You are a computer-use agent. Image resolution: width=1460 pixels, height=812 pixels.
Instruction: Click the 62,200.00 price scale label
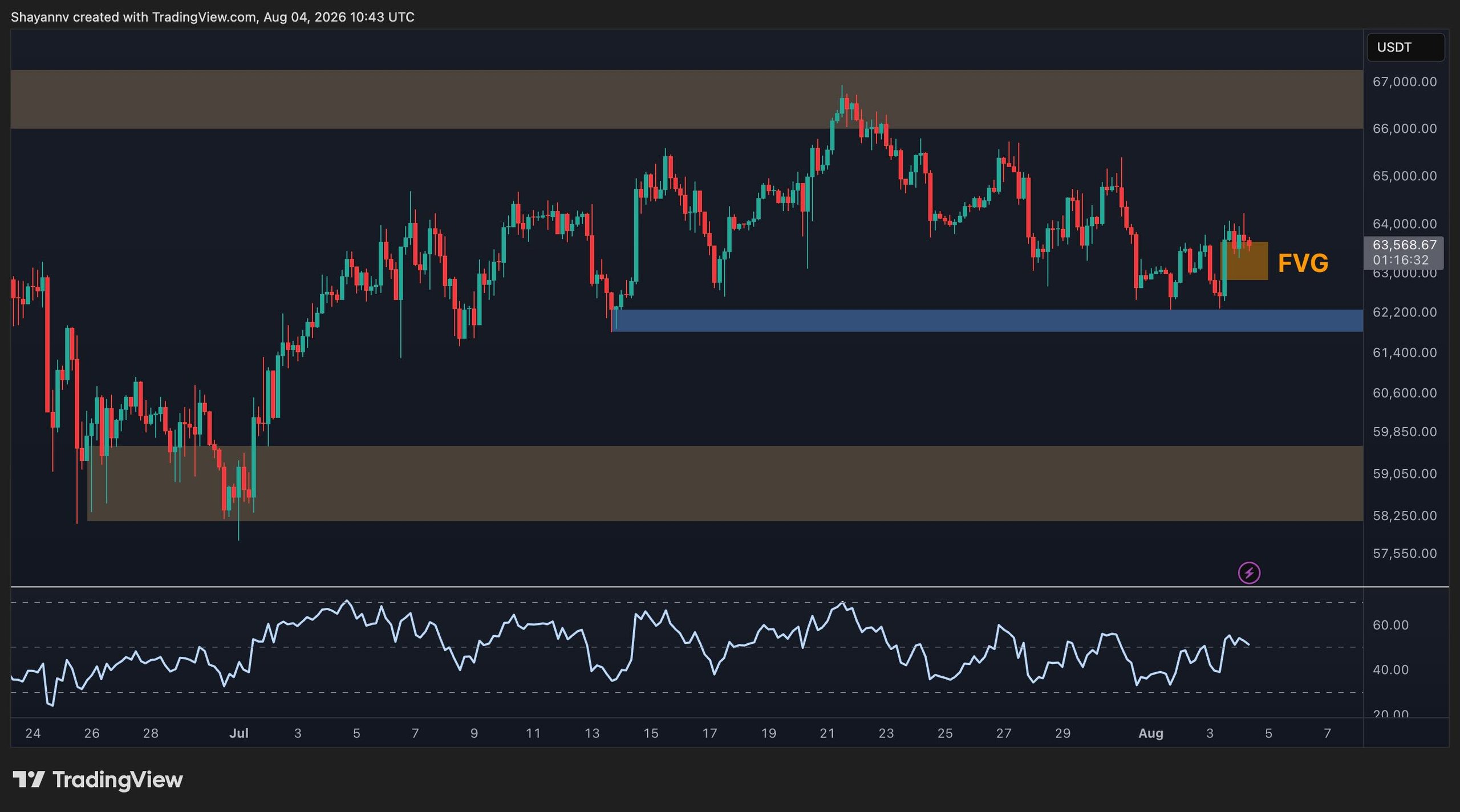(x=1404, y=312)
